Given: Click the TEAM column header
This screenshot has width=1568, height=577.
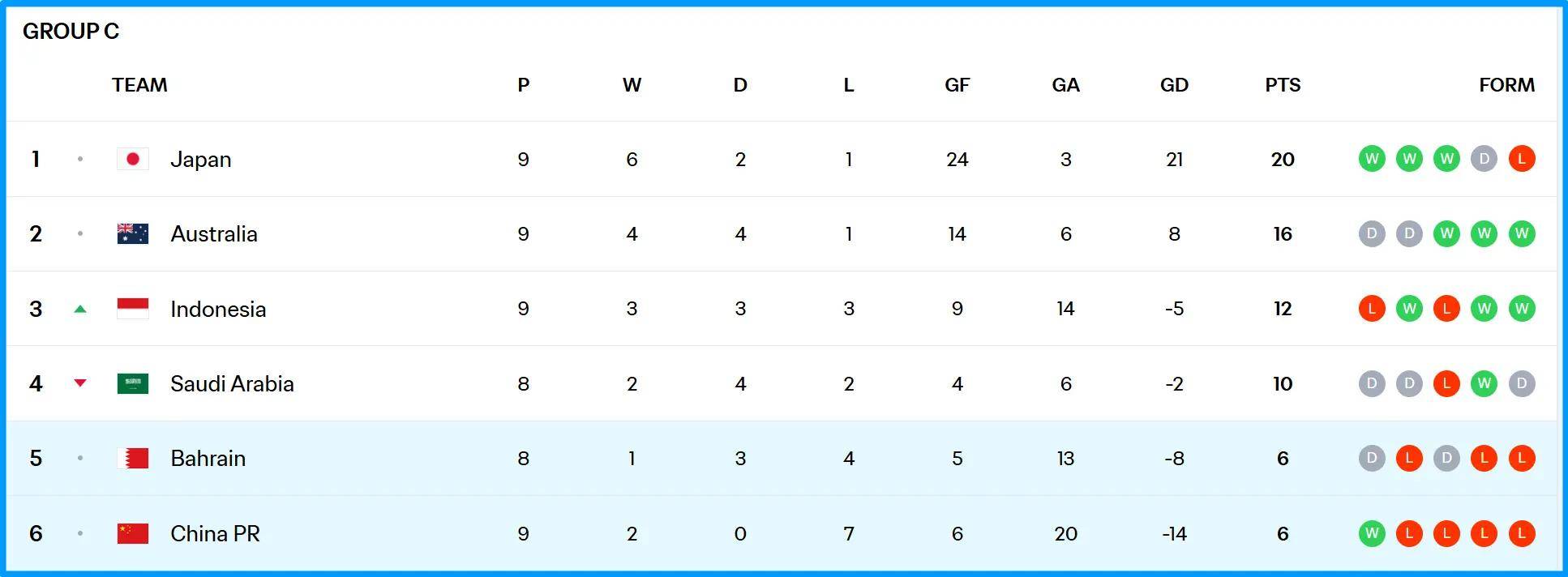Looking at the screenshot, I should click(139, 85).
